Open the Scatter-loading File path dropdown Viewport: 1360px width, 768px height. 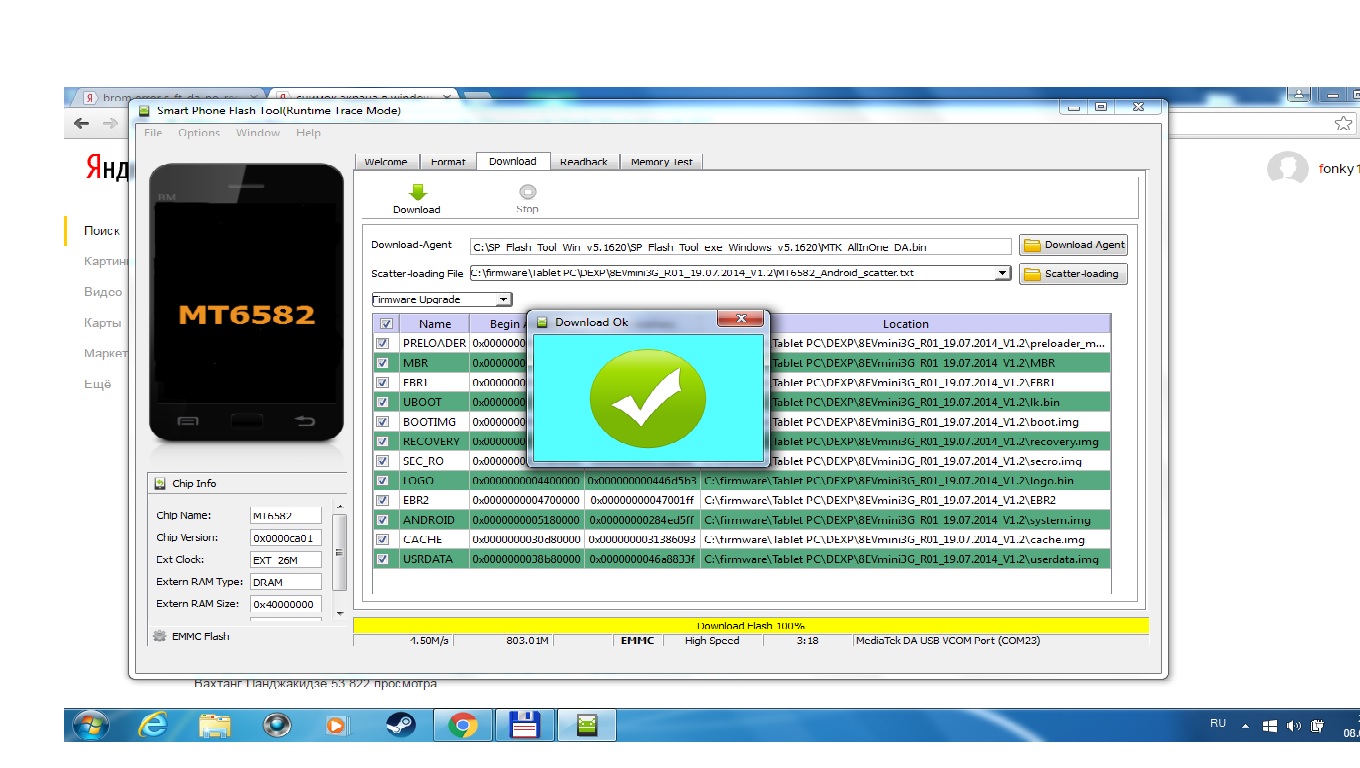[x=1003, y=273]
